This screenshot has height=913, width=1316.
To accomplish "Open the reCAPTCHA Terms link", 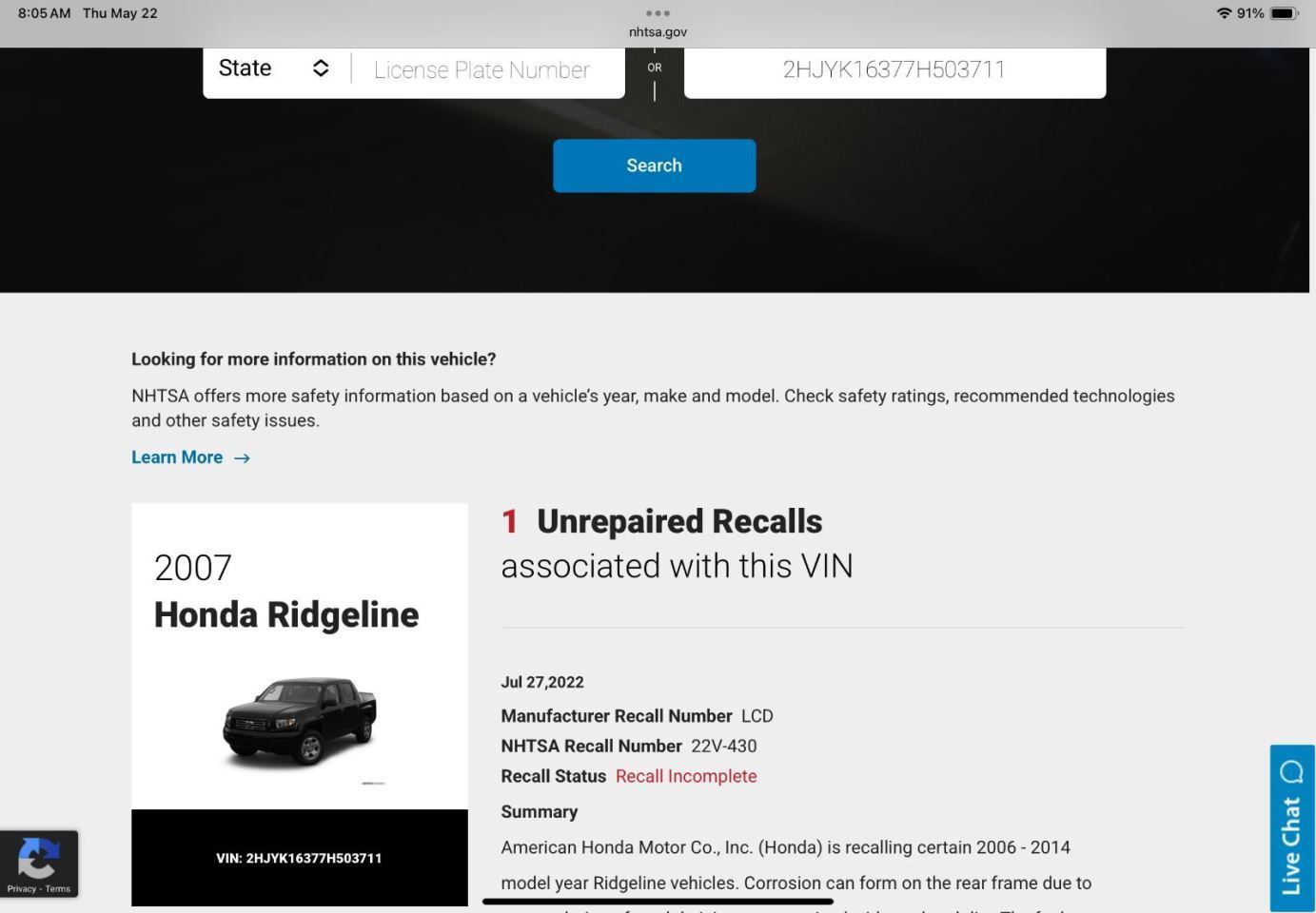I will point(58,889).
